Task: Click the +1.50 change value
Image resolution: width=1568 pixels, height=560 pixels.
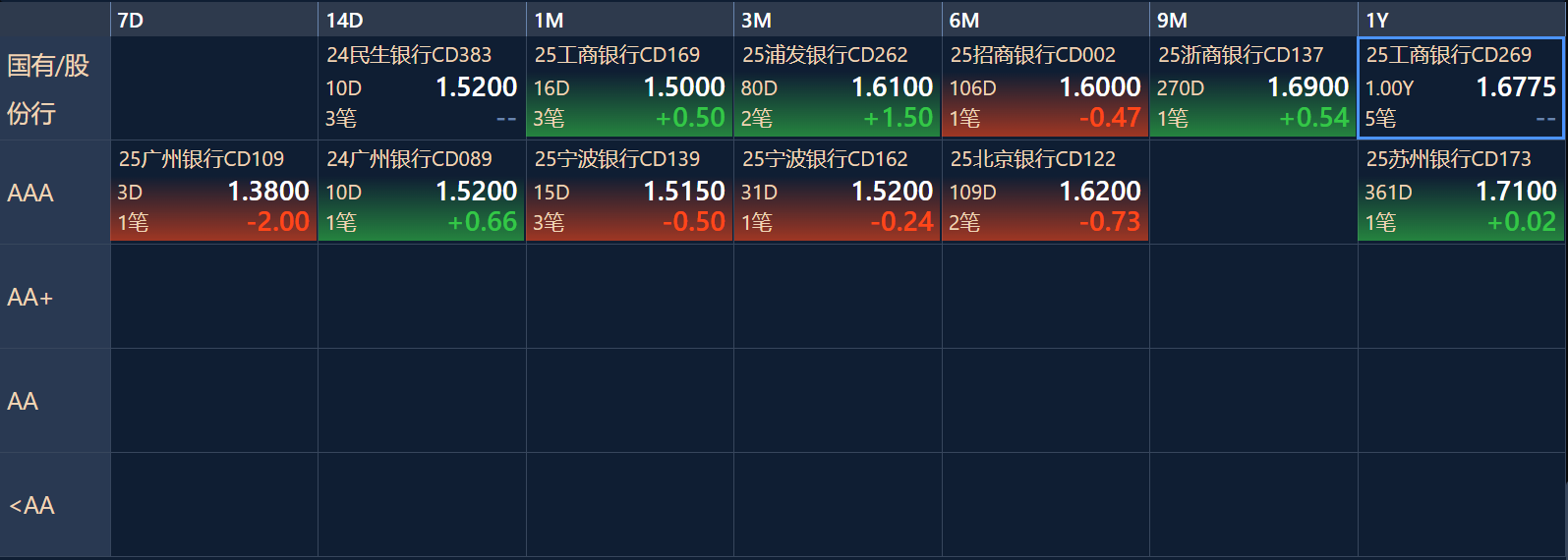Action: [x=899, y=118]
